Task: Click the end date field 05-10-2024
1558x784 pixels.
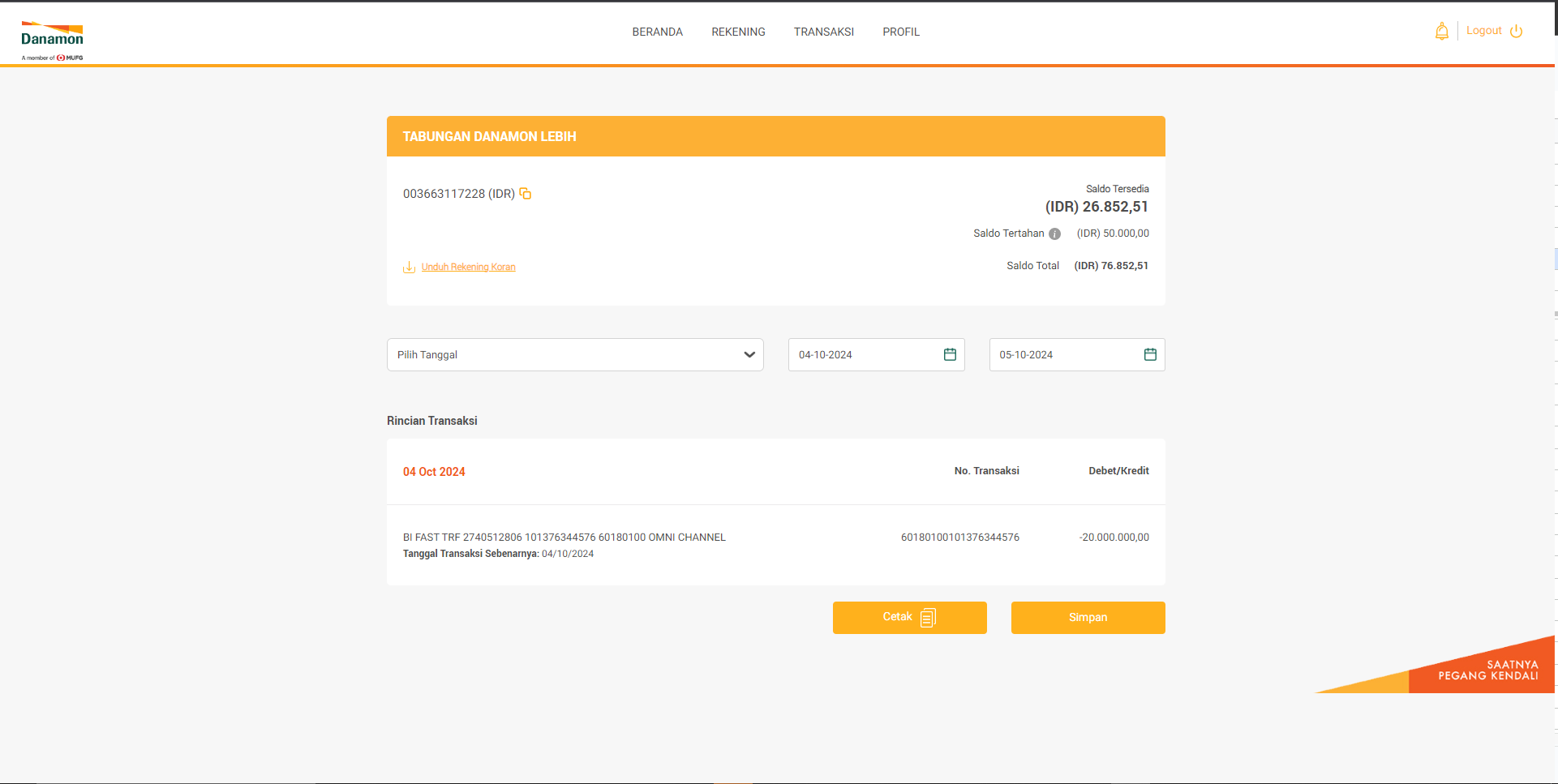Action: pyautogui.click(x=1077, y=354)
